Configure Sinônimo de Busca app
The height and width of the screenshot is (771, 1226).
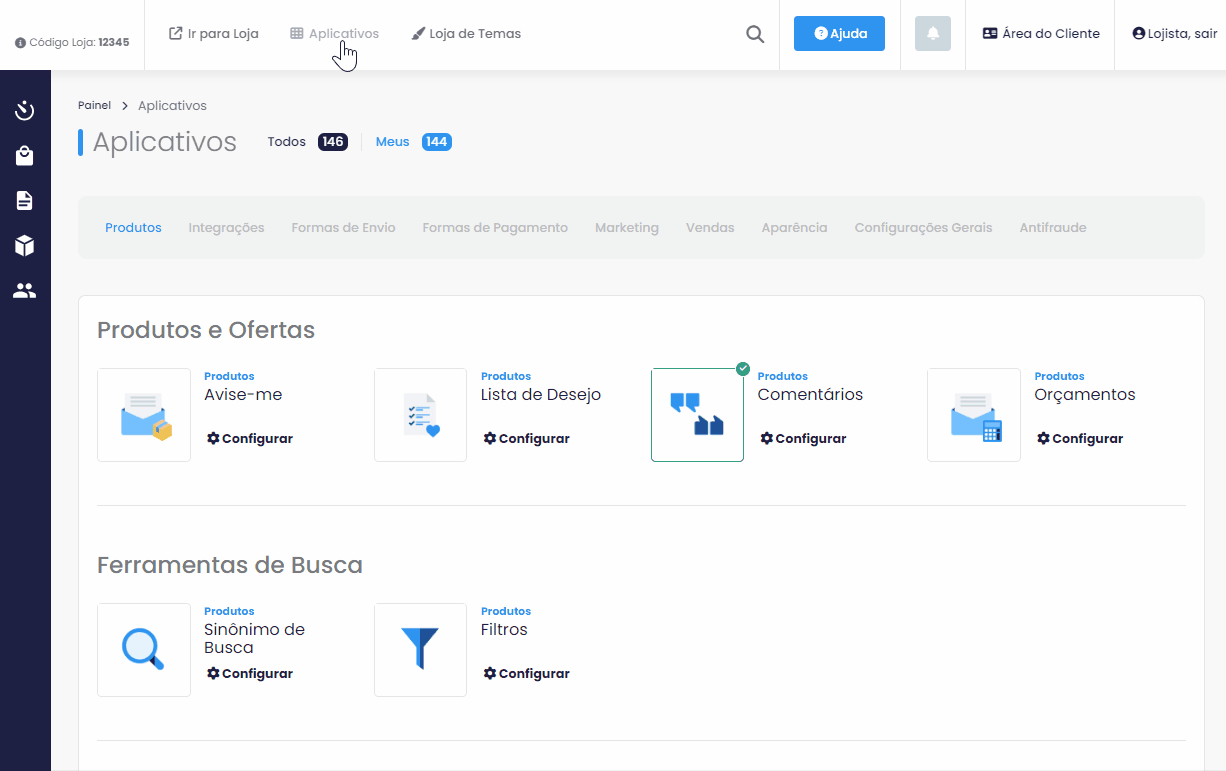(x=250, y=674)
